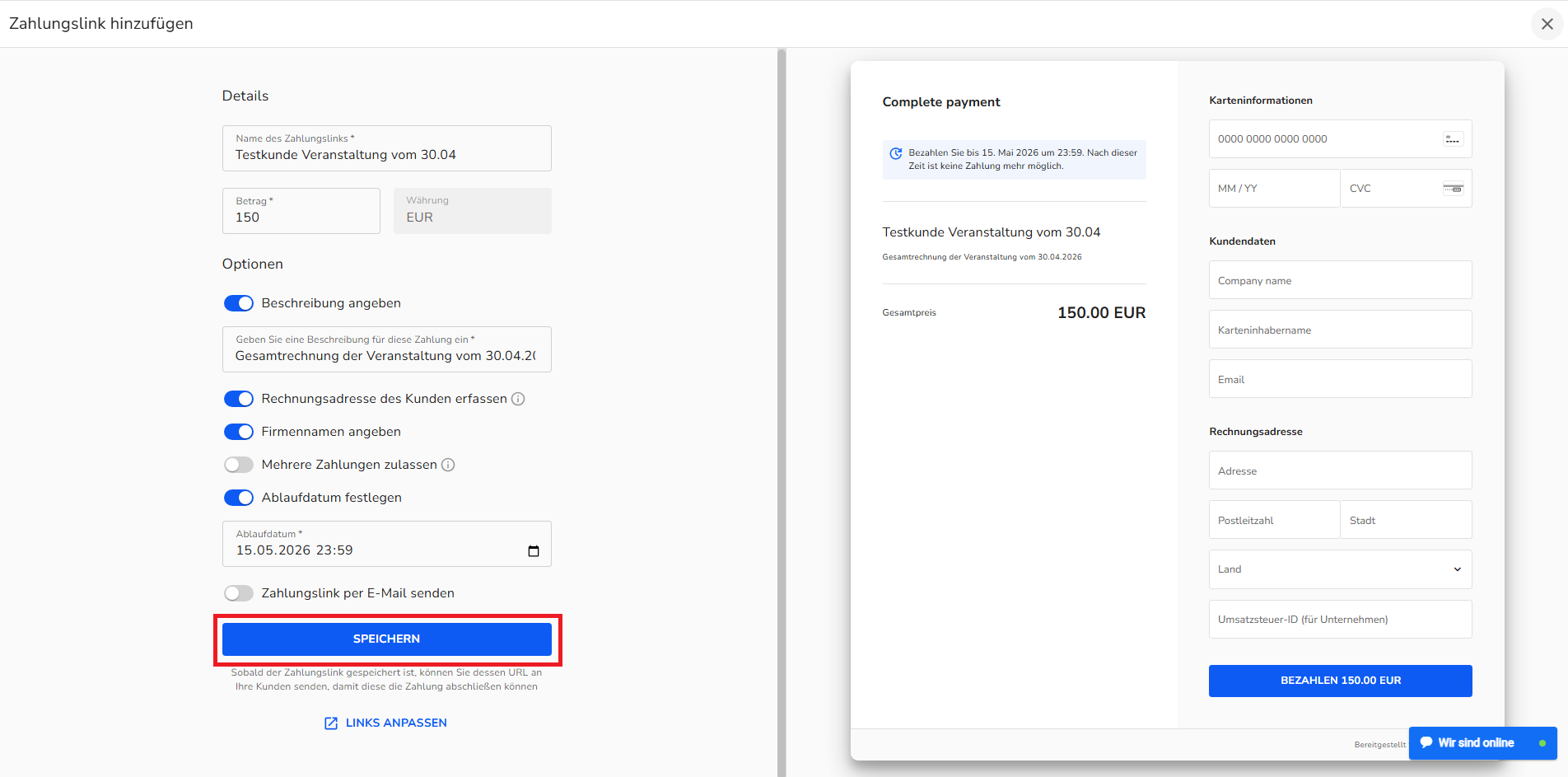1568x777 pixels.
Task: Click the Karteninhabername field
Action: (x=1340, y=330)
